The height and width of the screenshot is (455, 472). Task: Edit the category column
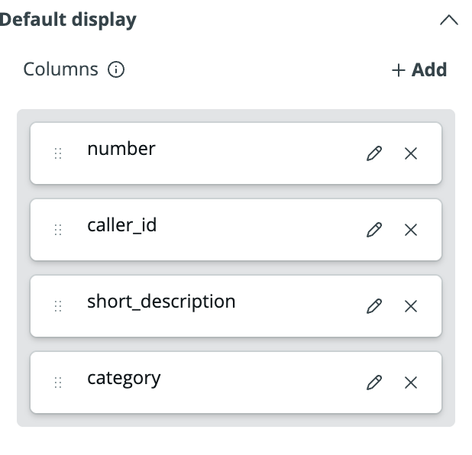[374, 382]
